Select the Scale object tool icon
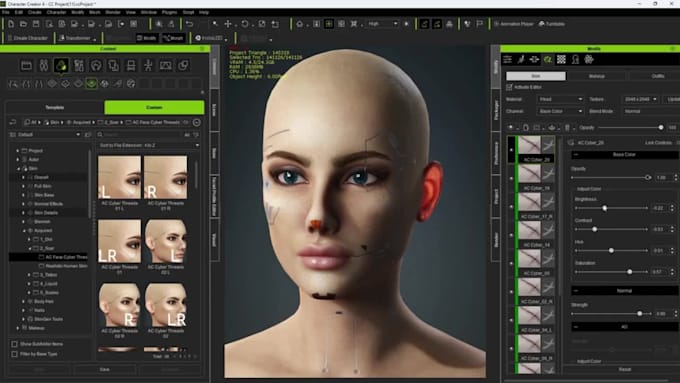 [262, 24]
